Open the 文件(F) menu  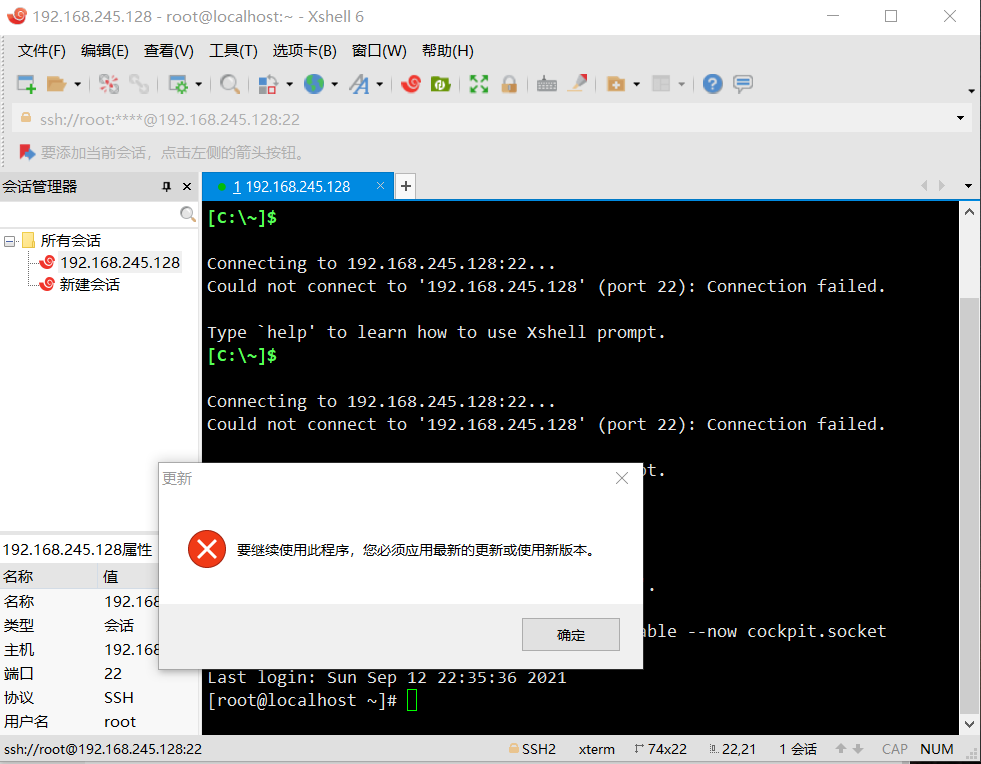pos(41,51)
